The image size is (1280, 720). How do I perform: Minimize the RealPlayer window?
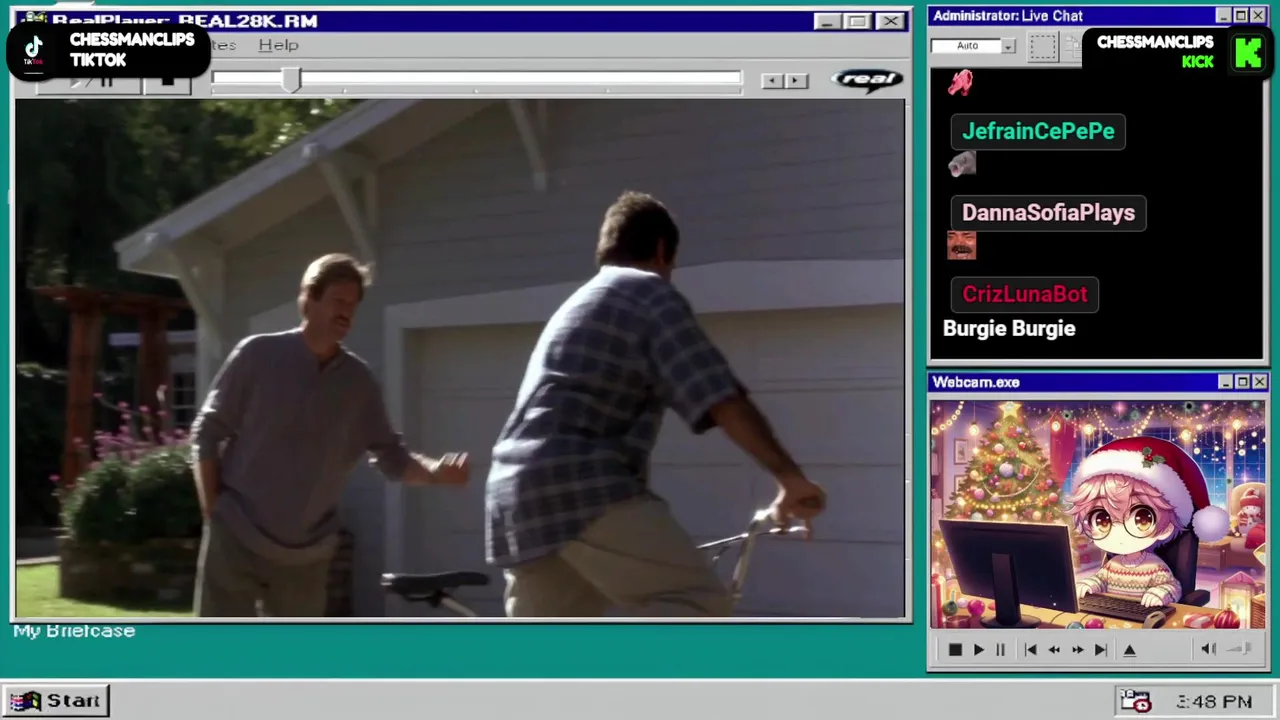pos(826,21)
